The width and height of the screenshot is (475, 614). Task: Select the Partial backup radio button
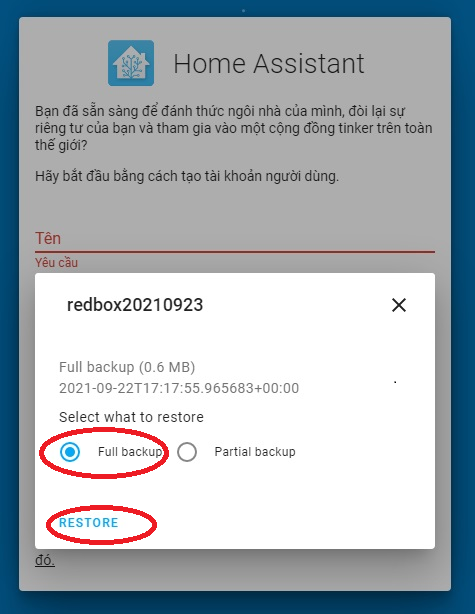(x=187, y=452)
